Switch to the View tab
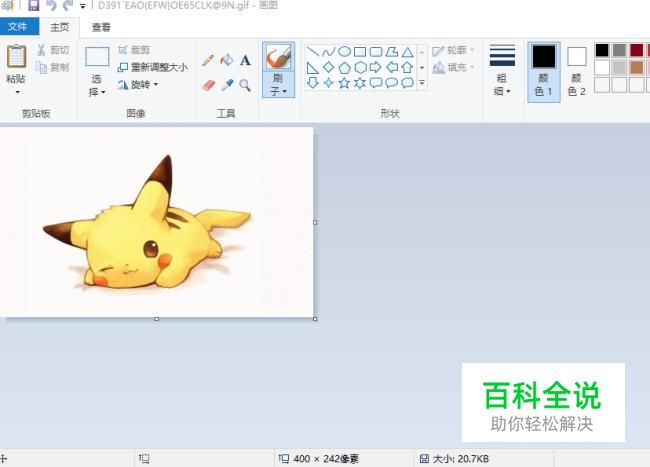The image size is (650, 467). (x=101, y=27)
